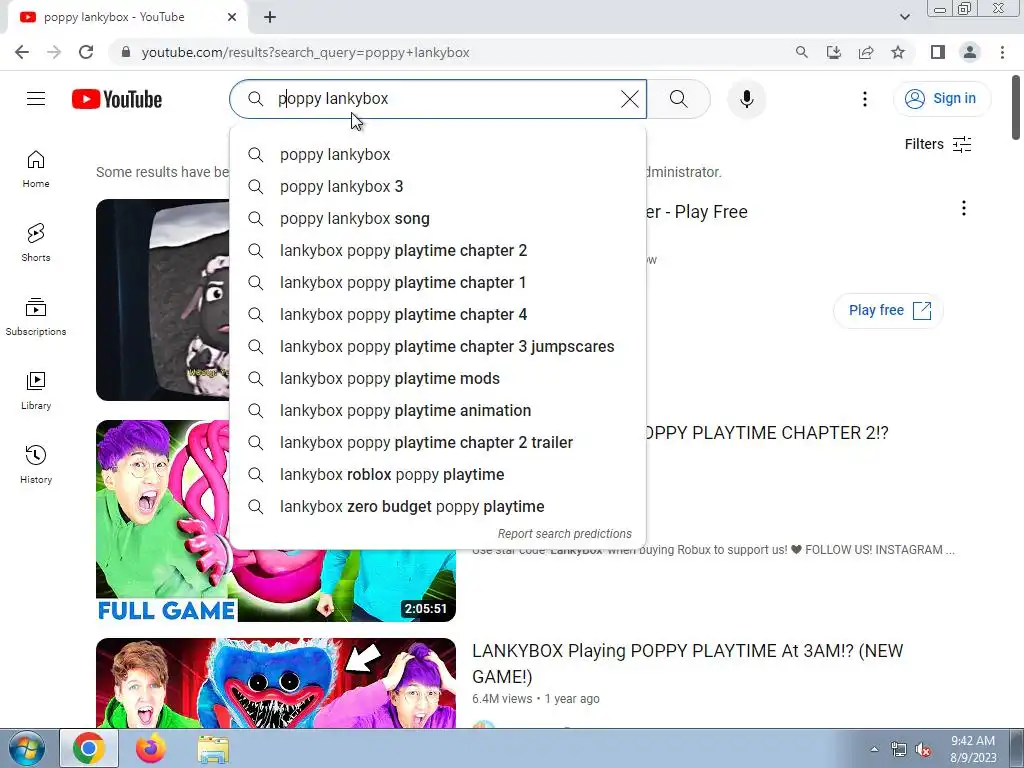
Task: Click the site lock icon in address bar
Action: tap(126, 52)
